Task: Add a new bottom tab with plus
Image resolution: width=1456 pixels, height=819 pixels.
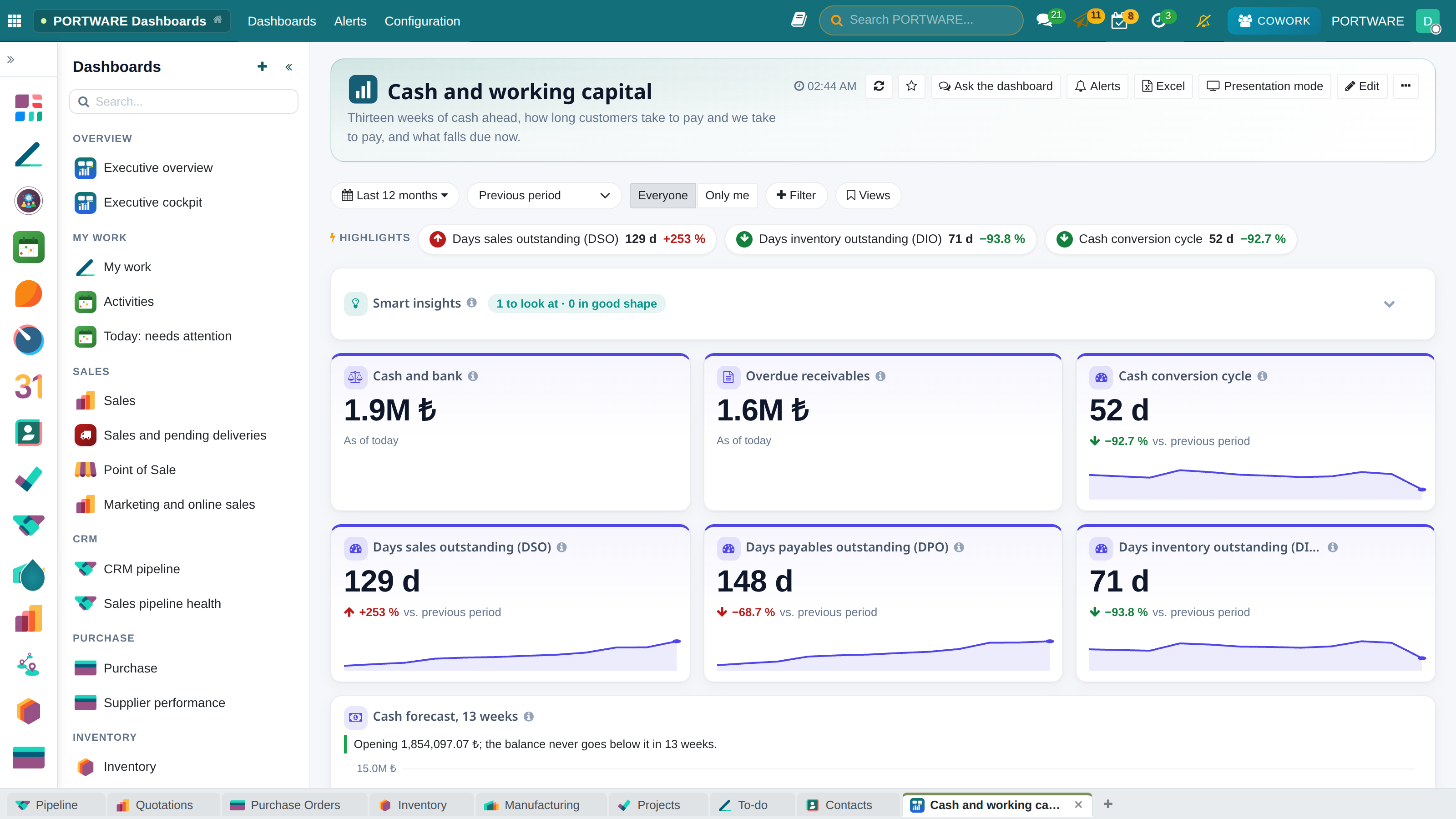Action: click(1108, 804)
